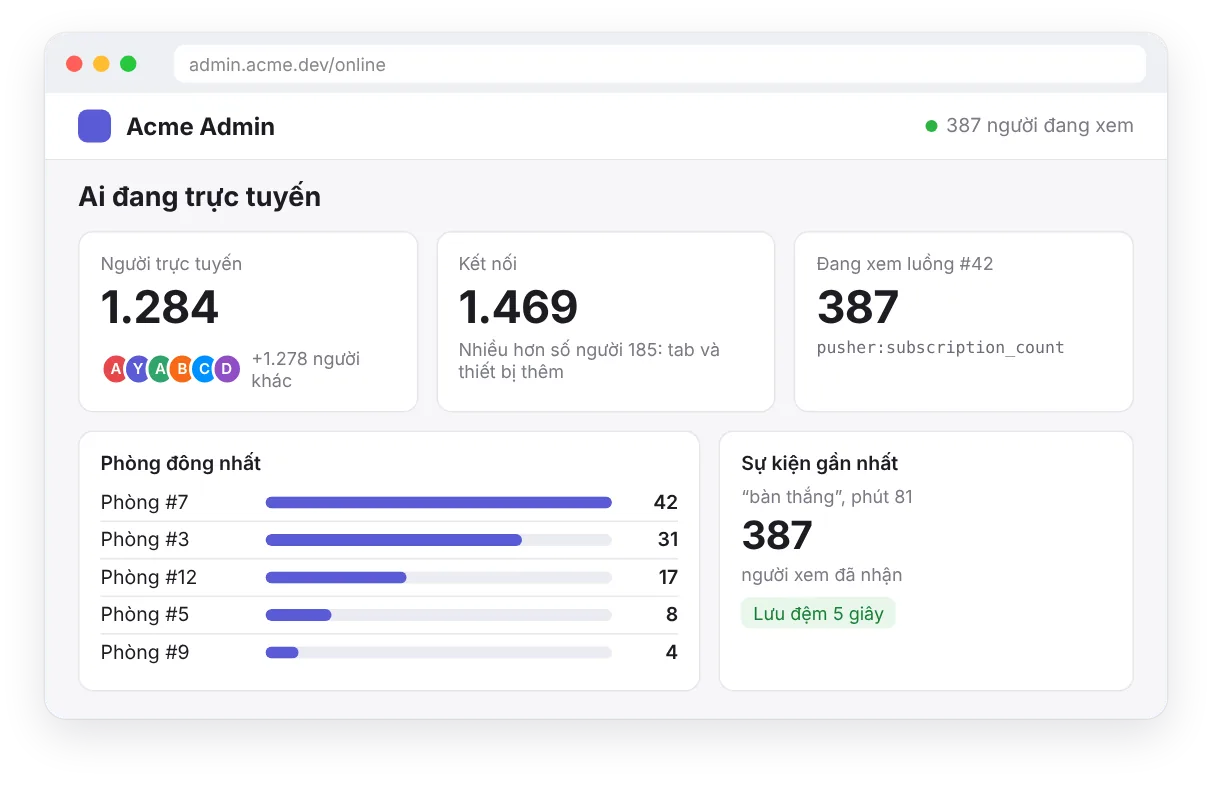Viewport: 1212px width, 785px height.
Task: Click "387 người đang xem" in header
Action: click(1040, 126)
